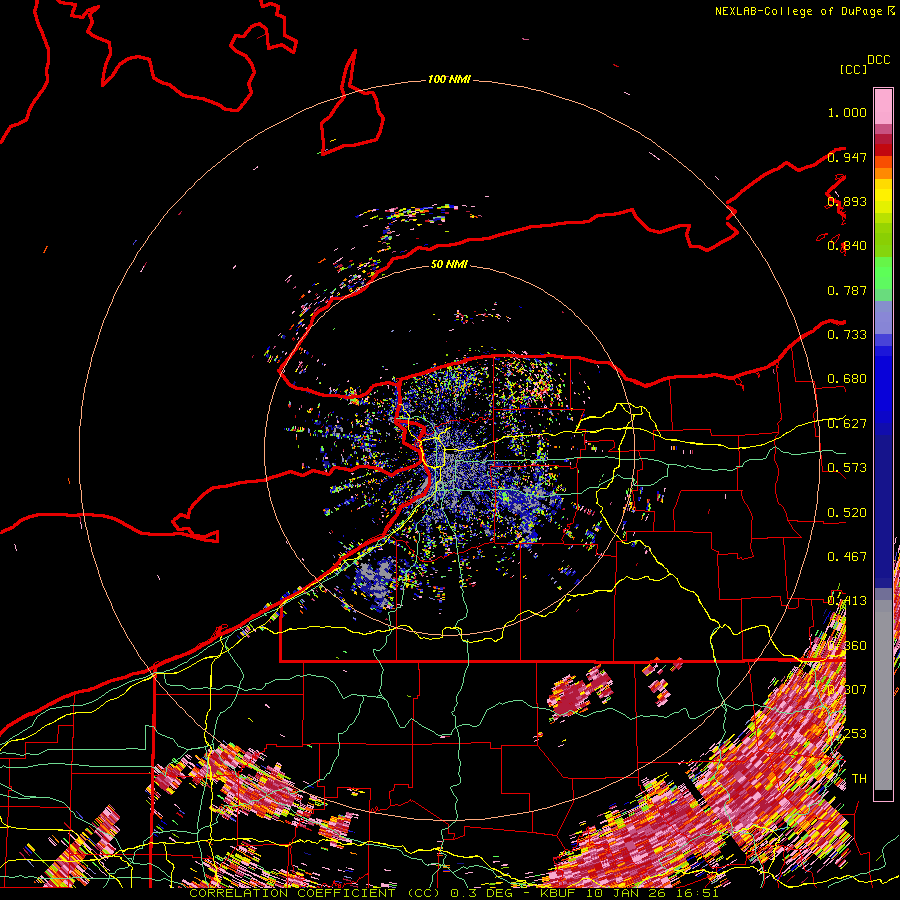Viewport: 900px width, 900px height.
Task: Click the 0.947 value on the color scale
Action: pos(847,157)
